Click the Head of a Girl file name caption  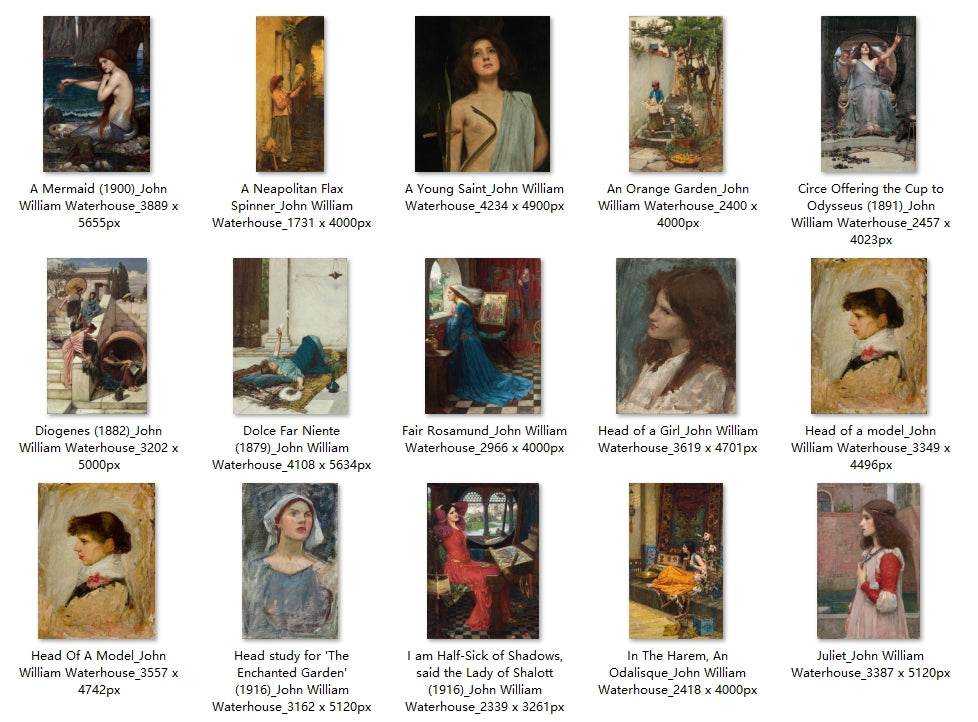pyautogui.click(x=678, y=439)
